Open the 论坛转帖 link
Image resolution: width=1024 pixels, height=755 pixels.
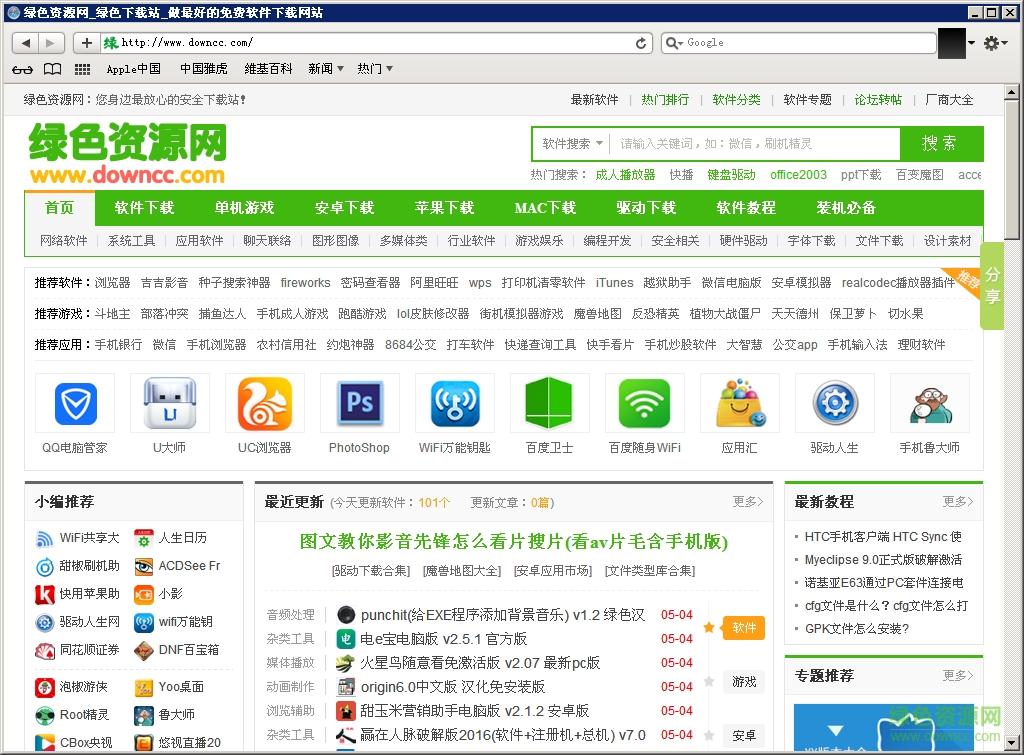(x=878, y=99)
